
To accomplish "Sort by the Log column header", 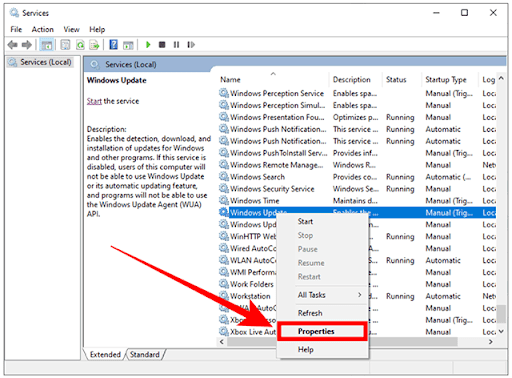I will coord(487,79).
